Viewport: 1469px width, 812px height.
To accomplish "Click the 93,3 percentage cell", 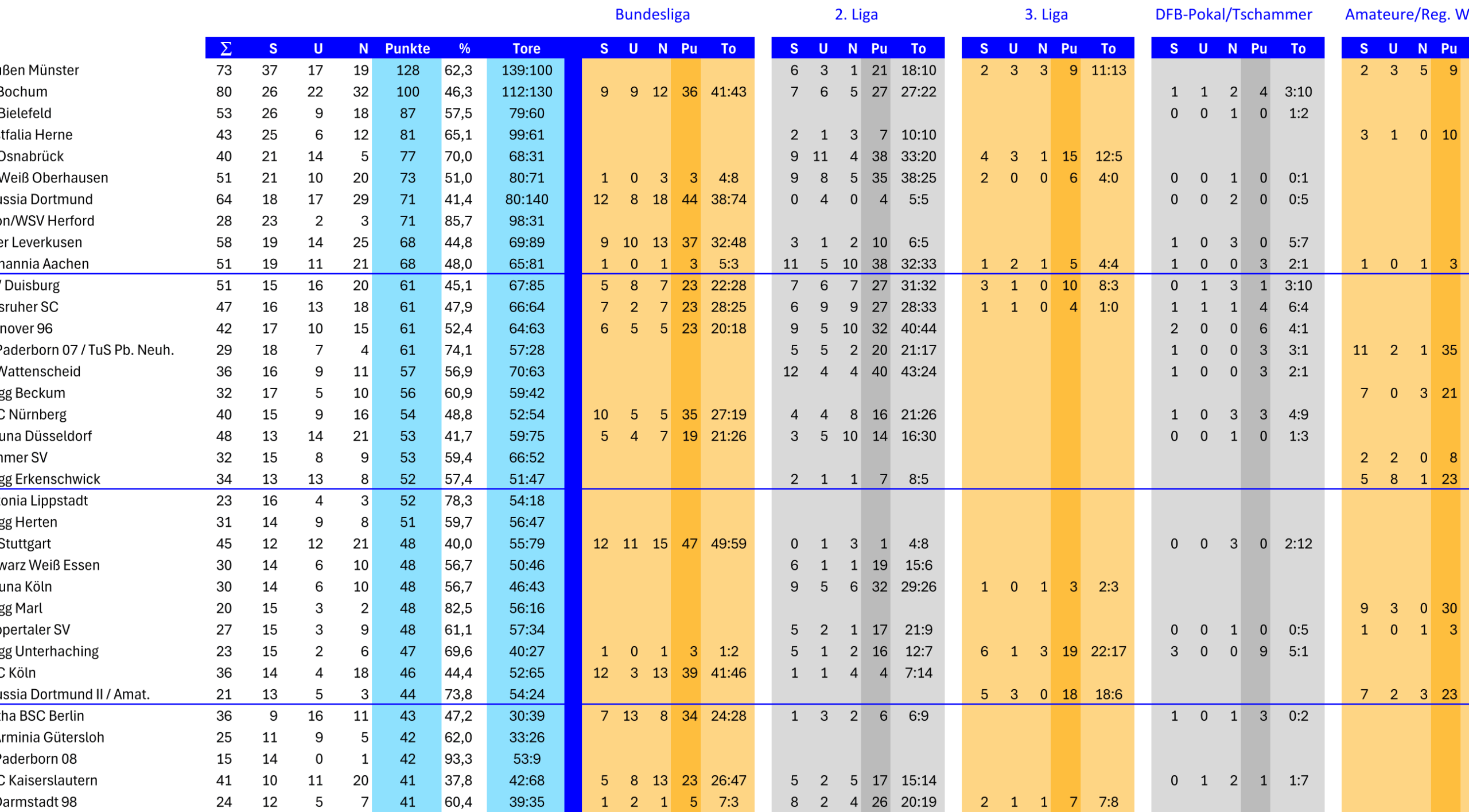I will click(x=458, y=759).
